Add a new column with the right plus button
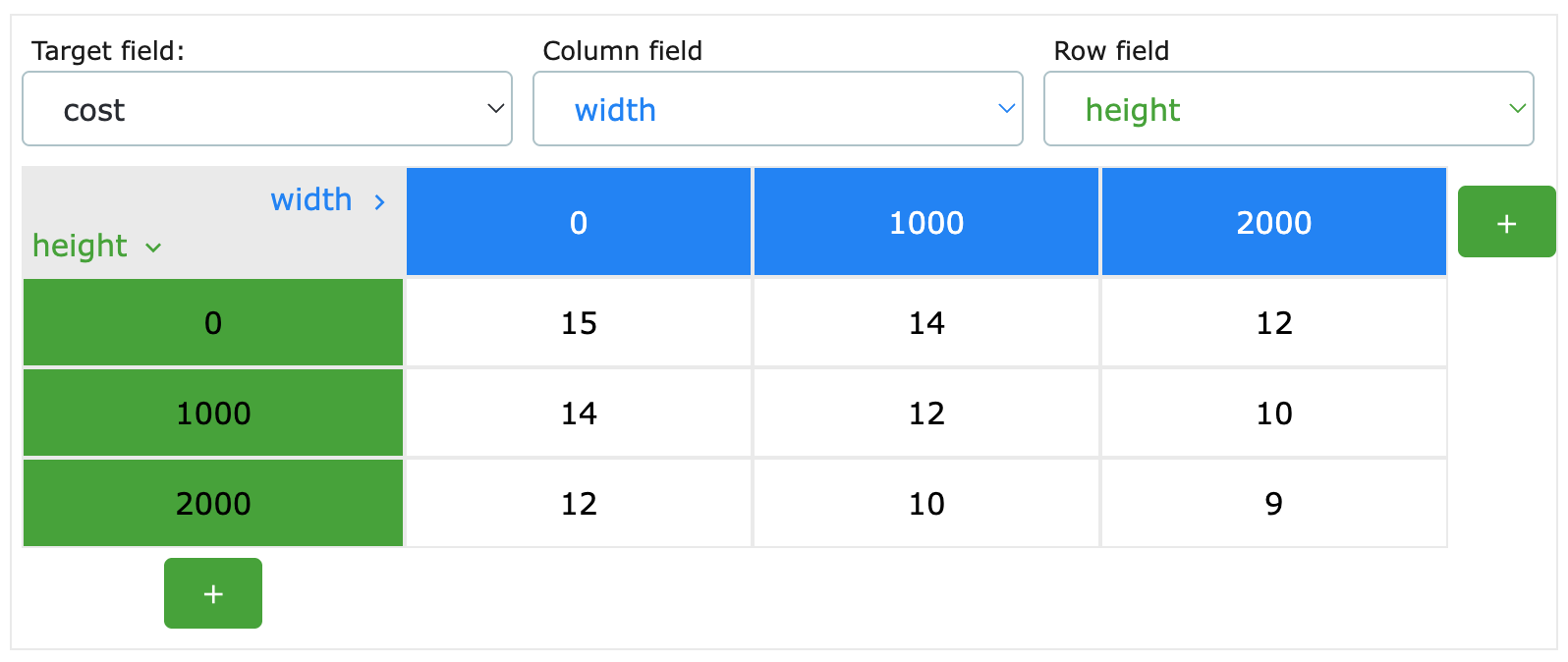 (x=1506, y=222)
